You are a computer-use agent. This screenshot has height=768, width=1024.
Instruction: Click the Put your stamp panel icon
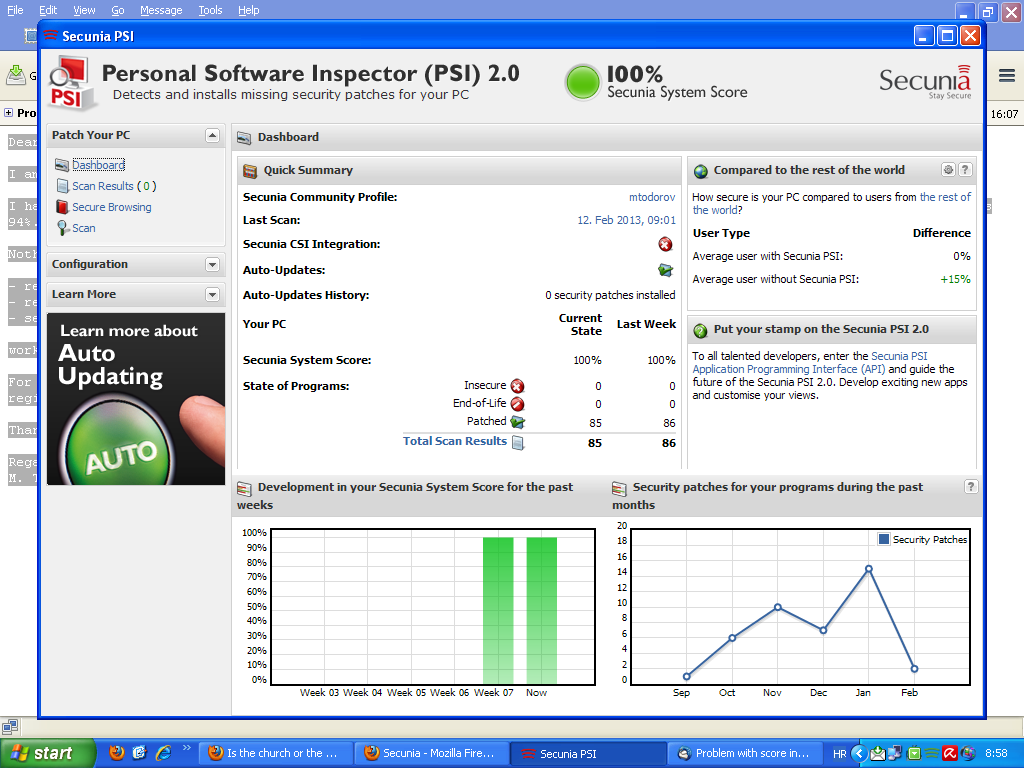(x=701, y=330)
